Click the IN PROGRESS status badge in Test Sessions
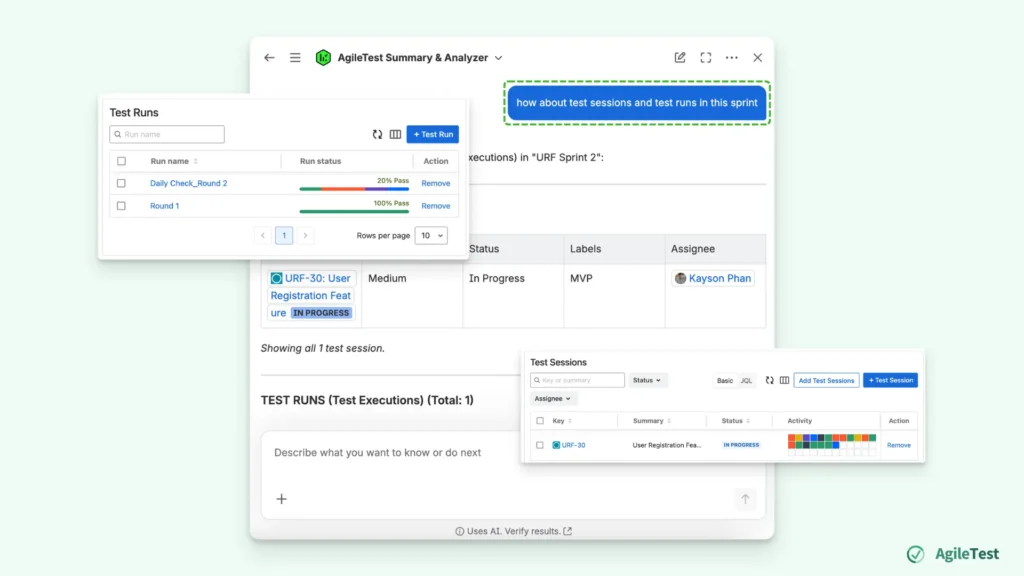 pos(741,445)
